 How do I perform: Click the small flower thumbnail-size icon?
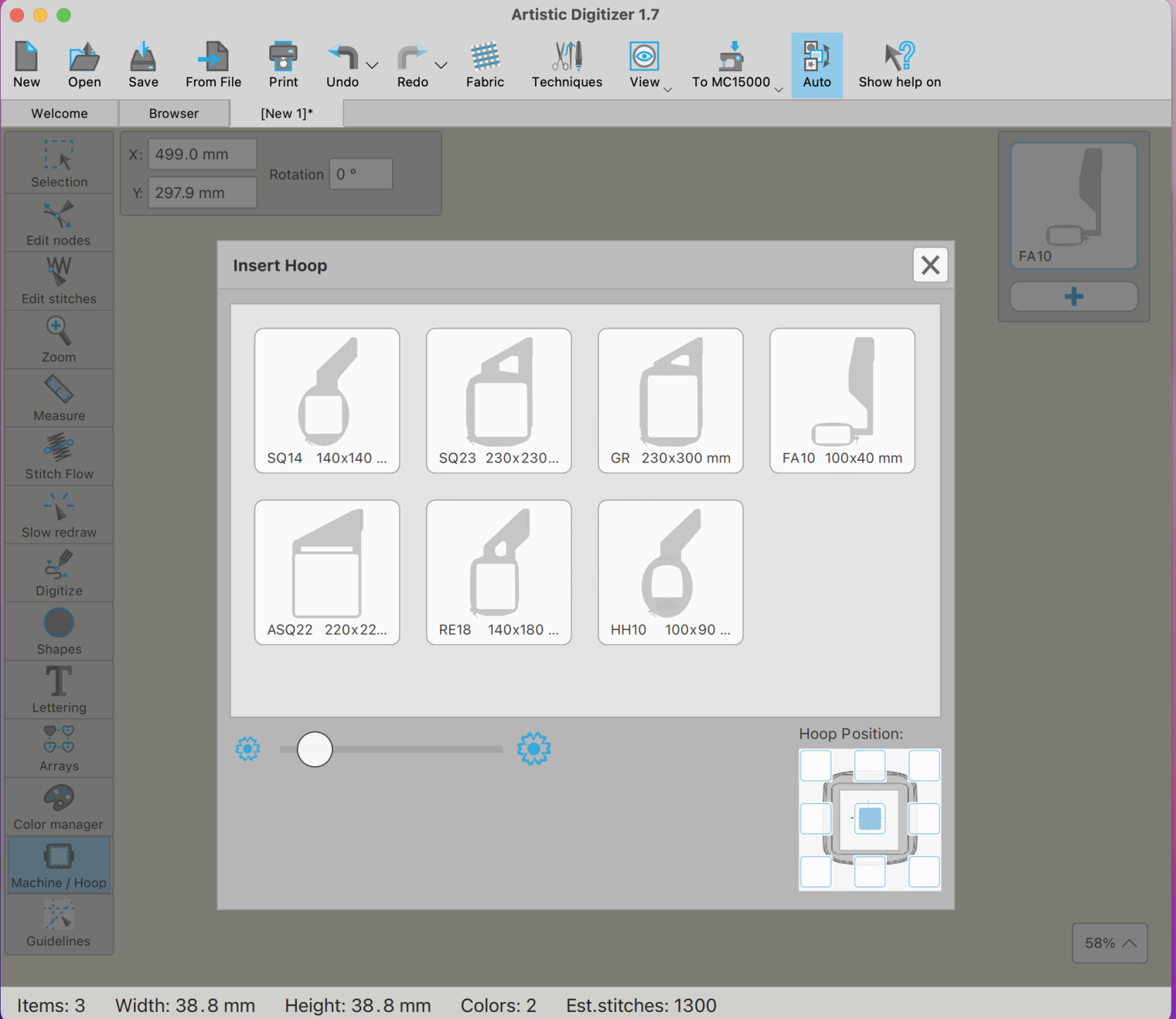coord(247,748)
